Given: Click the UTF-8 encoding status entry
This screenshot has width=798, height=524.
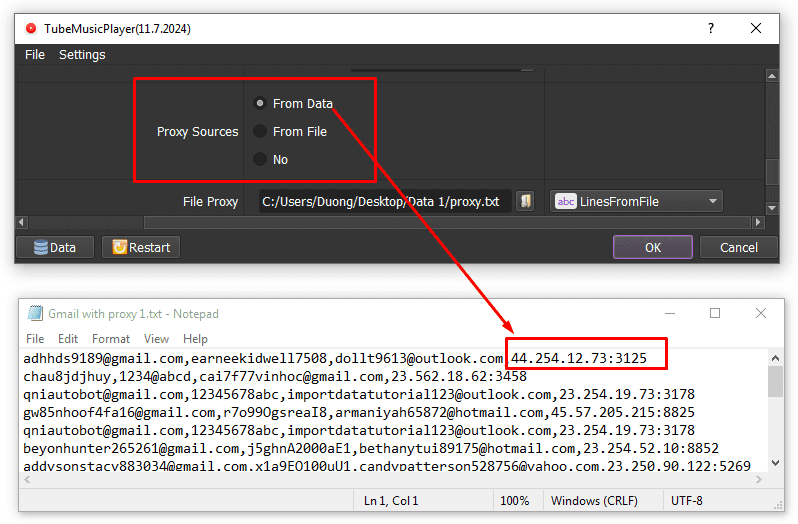Looking at the screenshot, I should tap(687, 501).
